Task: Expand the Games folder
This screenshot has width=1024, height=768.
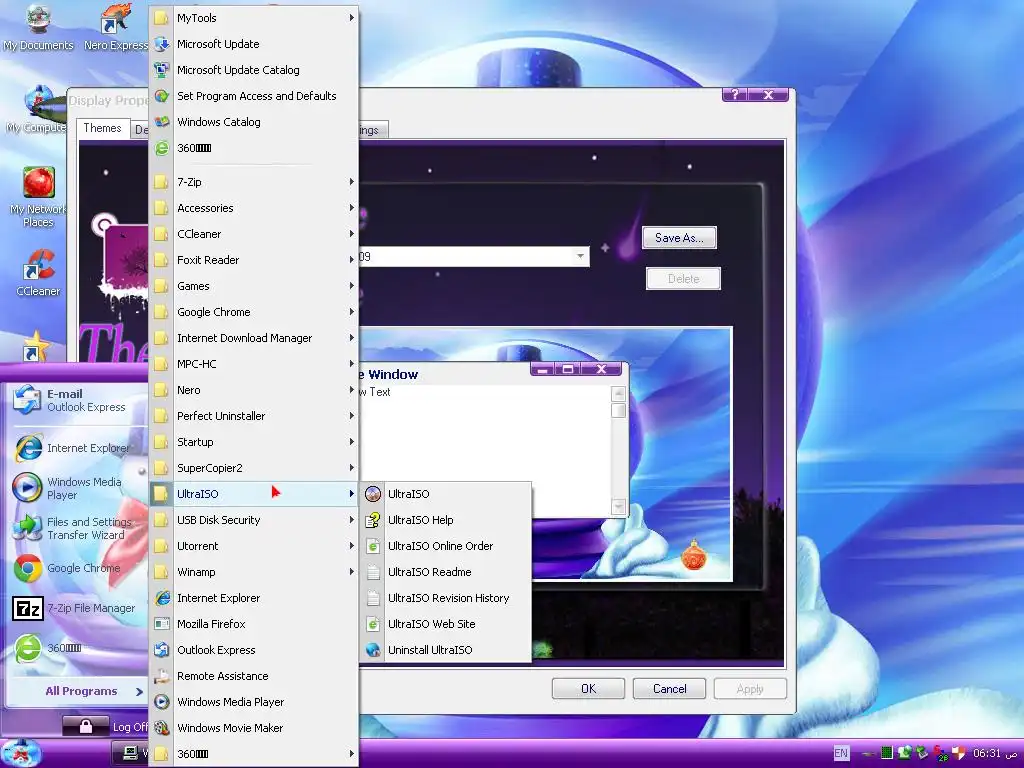Action: pos(254,286)
